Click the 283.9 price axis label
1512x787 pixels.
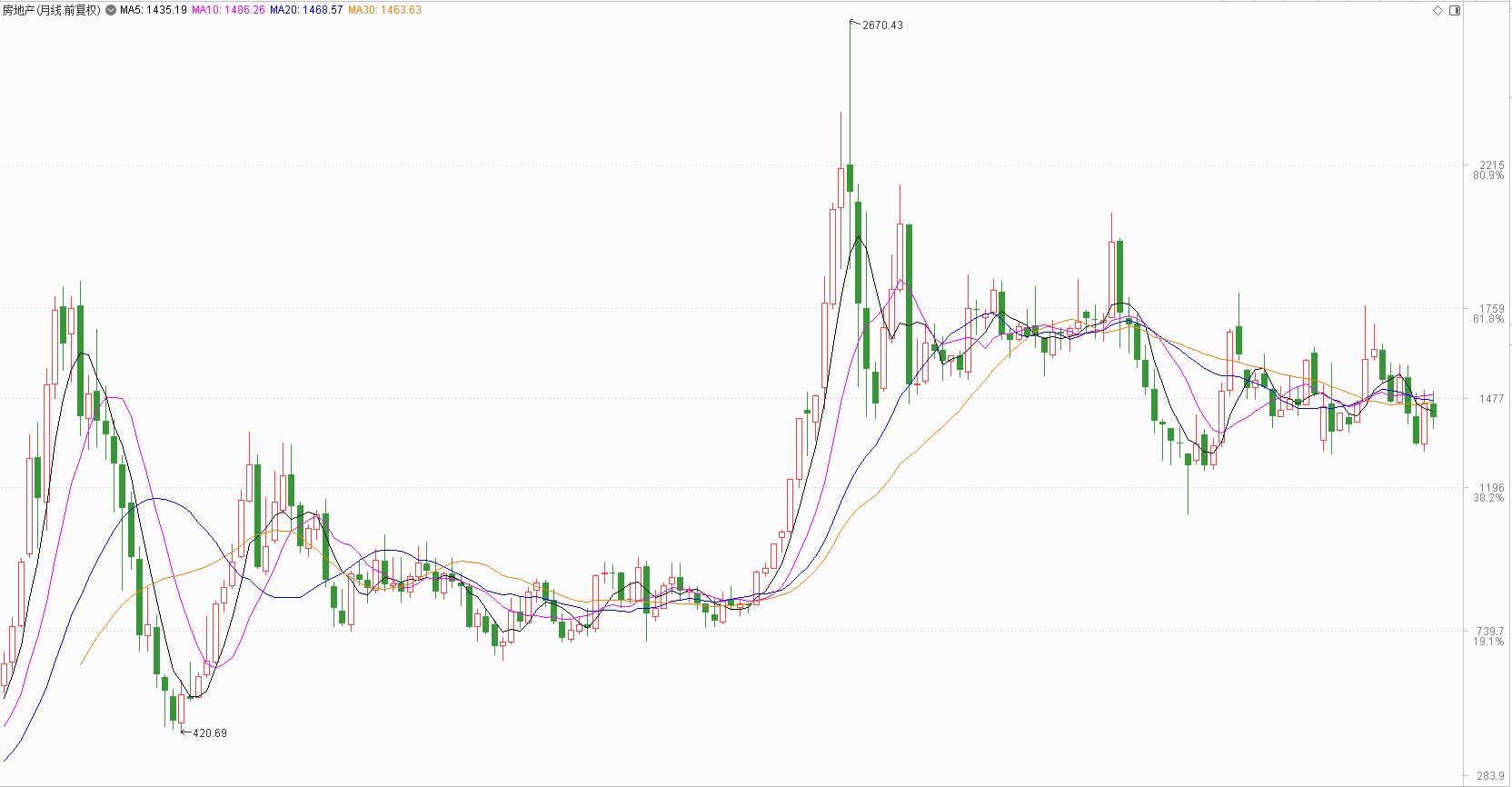[1490, 775]
